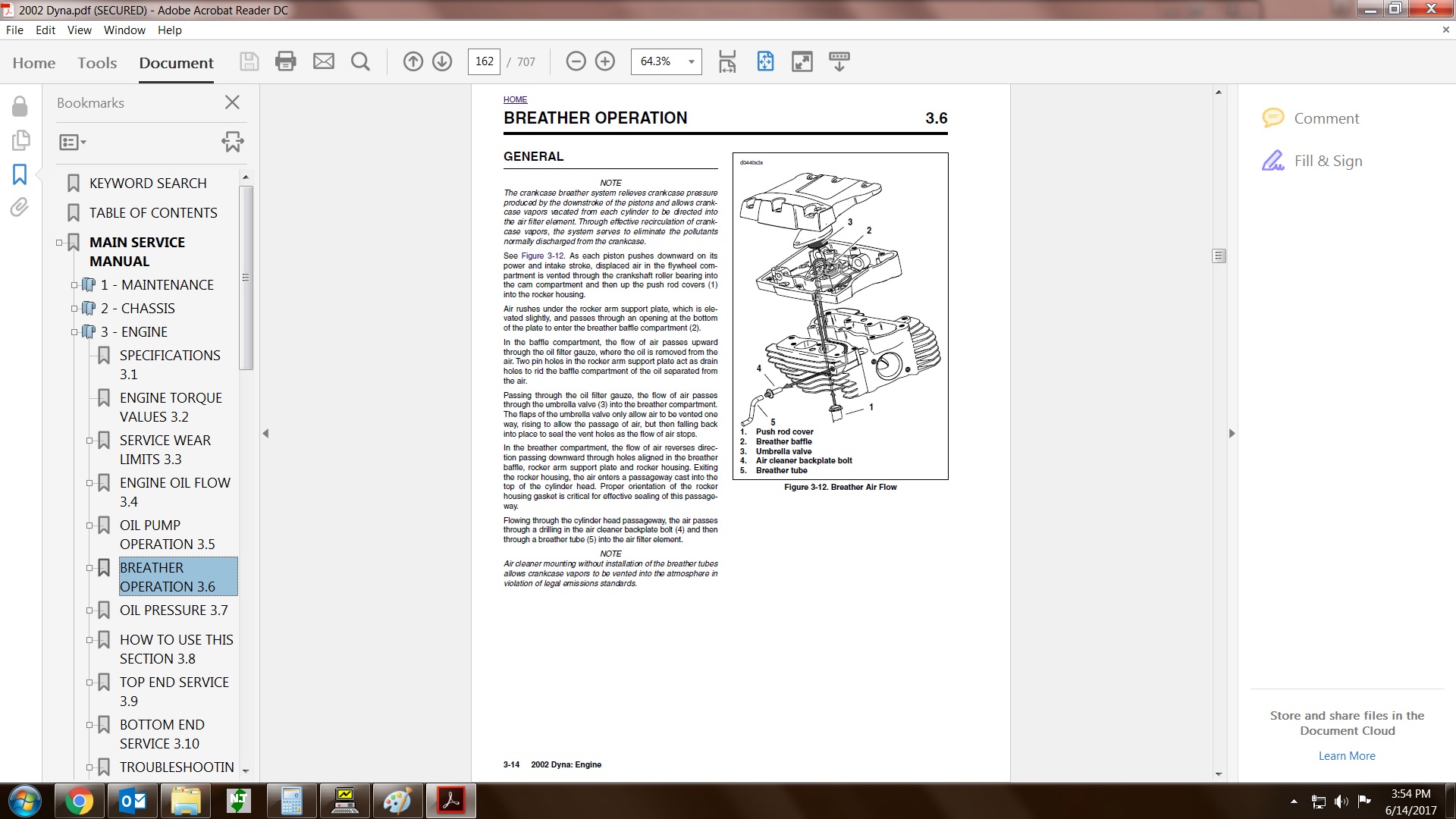This screenshot has height=819, width=1456.
Task: Click the bookmarks panel vertical scrollbar thumb
Action: pos(246,278)
